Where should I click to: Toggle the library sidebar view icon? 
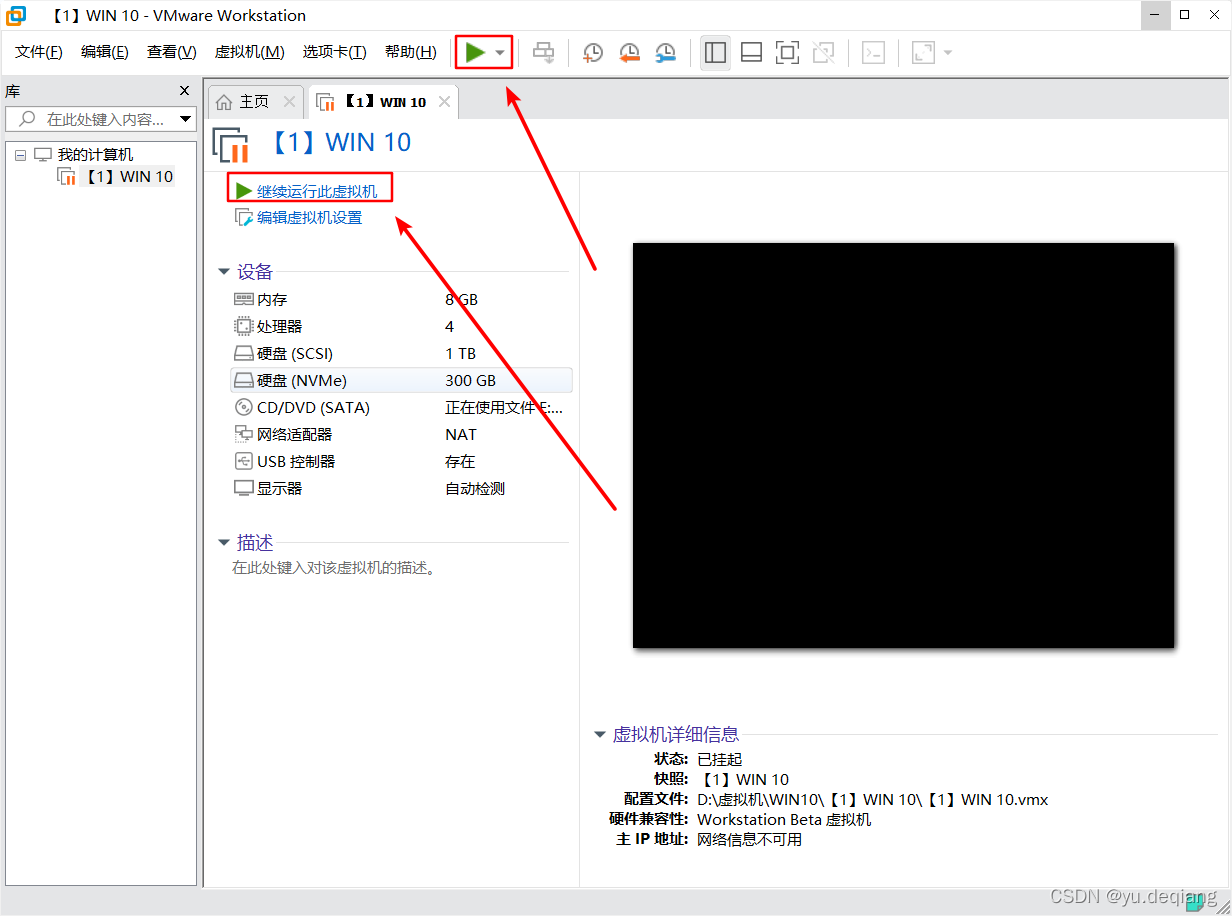[x=715, y=53]
